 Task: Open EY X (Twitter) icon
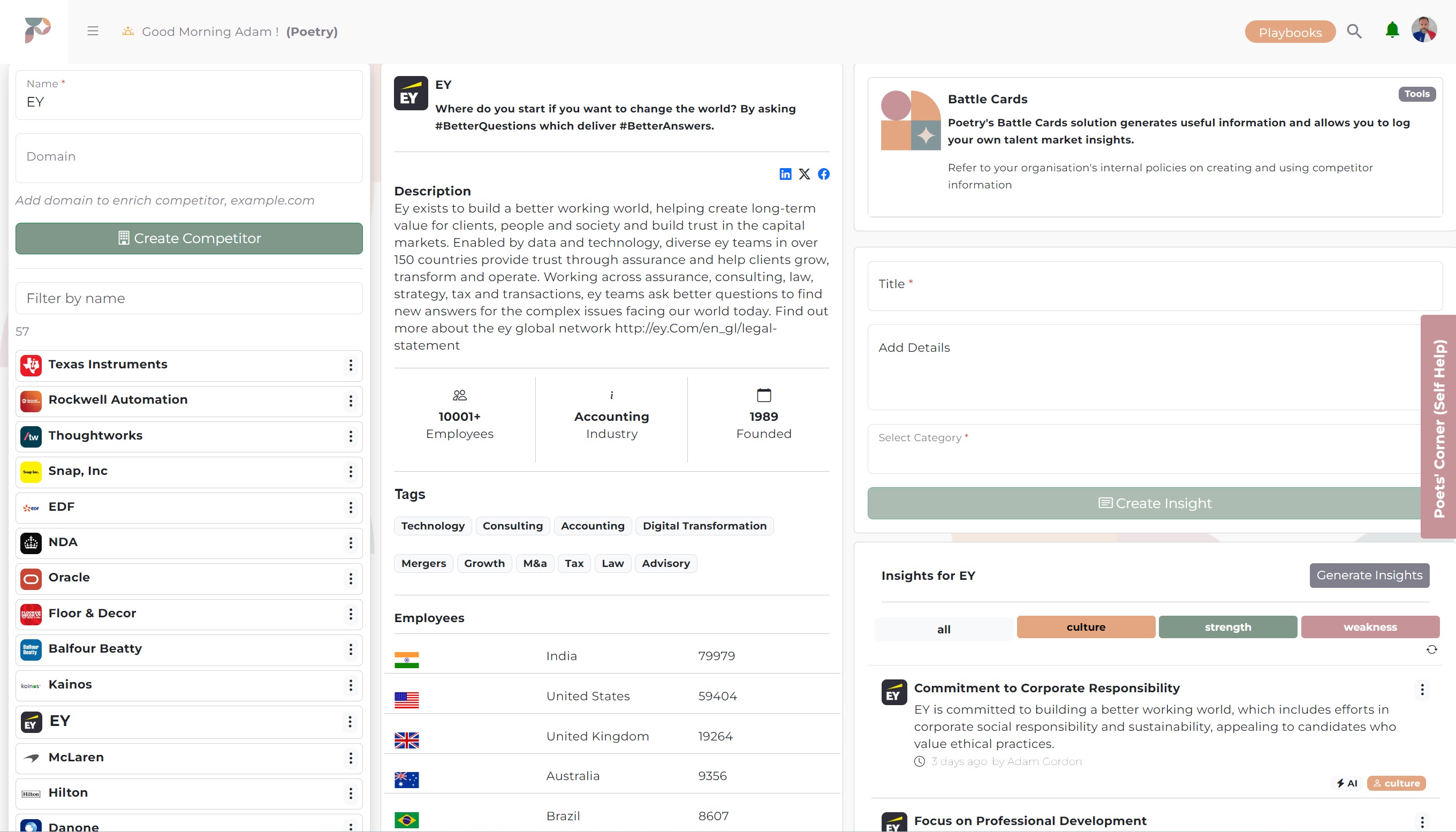point(804,173)
